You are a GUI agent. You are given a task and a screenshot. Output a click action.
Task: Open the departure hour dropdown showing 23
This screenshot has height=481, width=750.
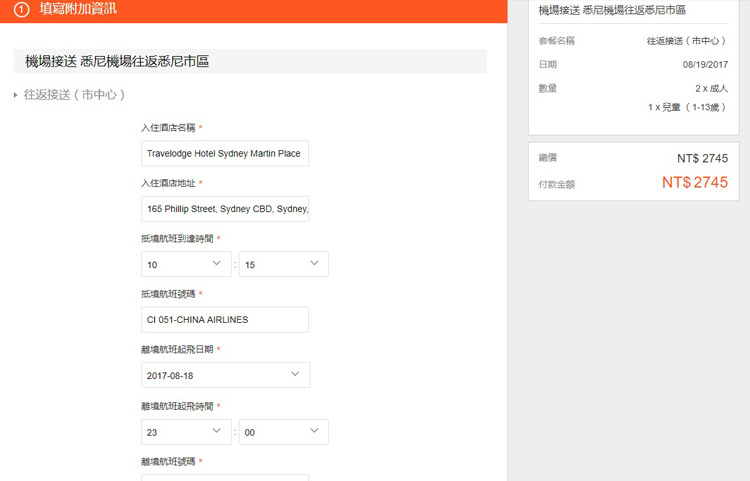pyautogui.click(x=186, y=432)
